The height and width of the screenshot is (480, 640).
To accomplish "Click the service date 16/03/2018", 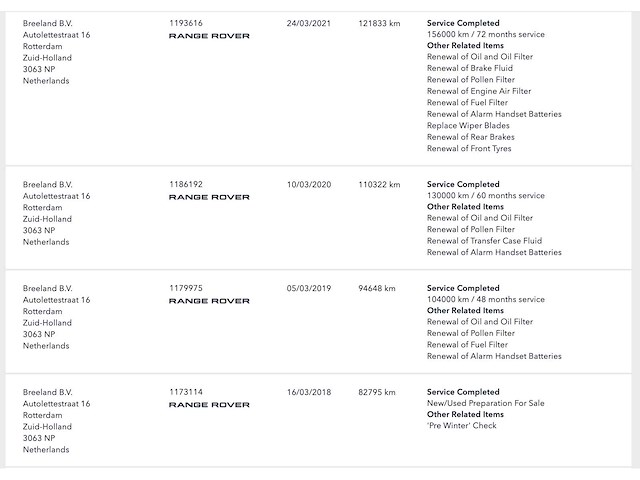I will 306,392.
